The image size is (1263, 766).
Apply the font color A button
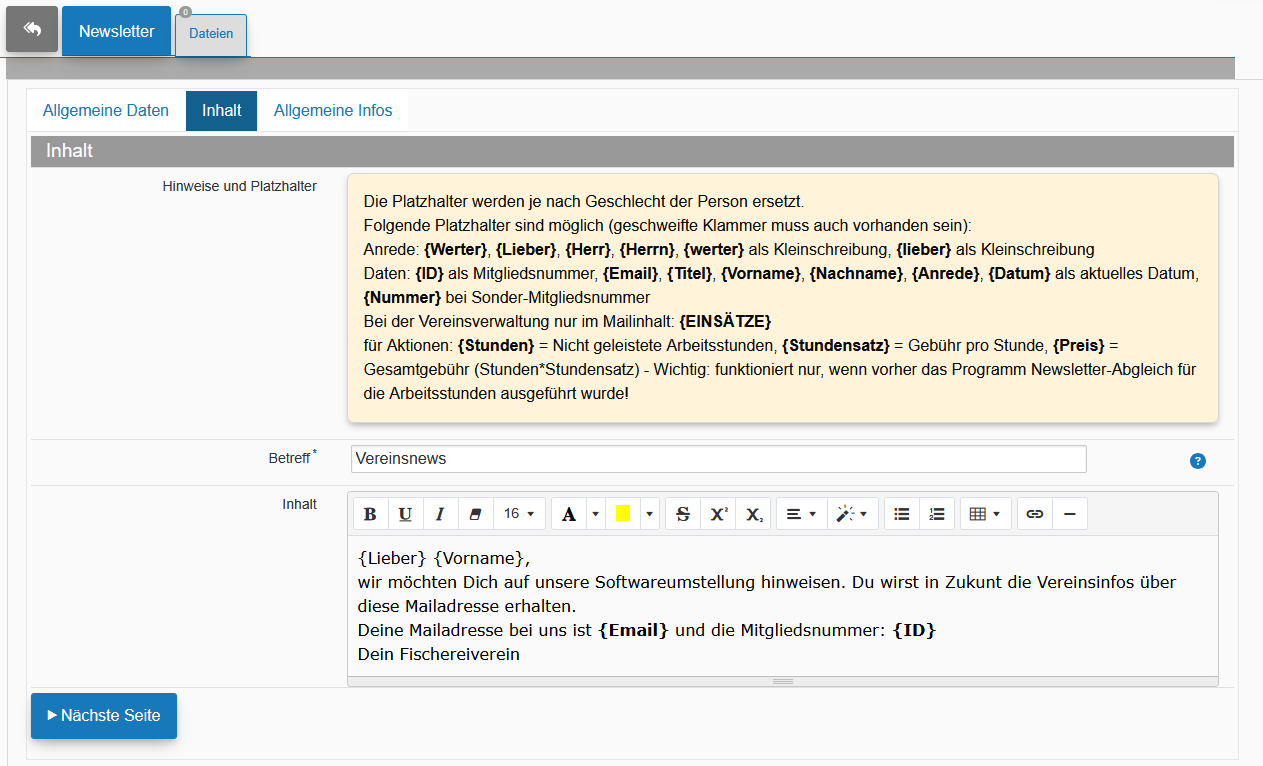click(569, 514)
